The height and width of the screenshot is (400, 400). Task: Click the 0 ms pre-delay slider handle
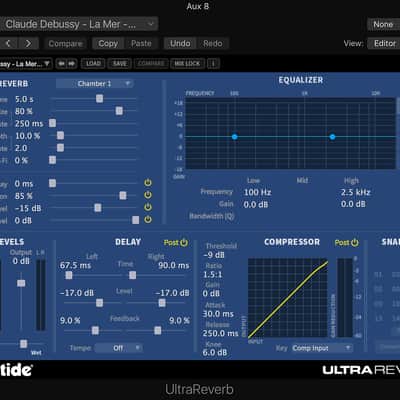click(x=52, y=183)
